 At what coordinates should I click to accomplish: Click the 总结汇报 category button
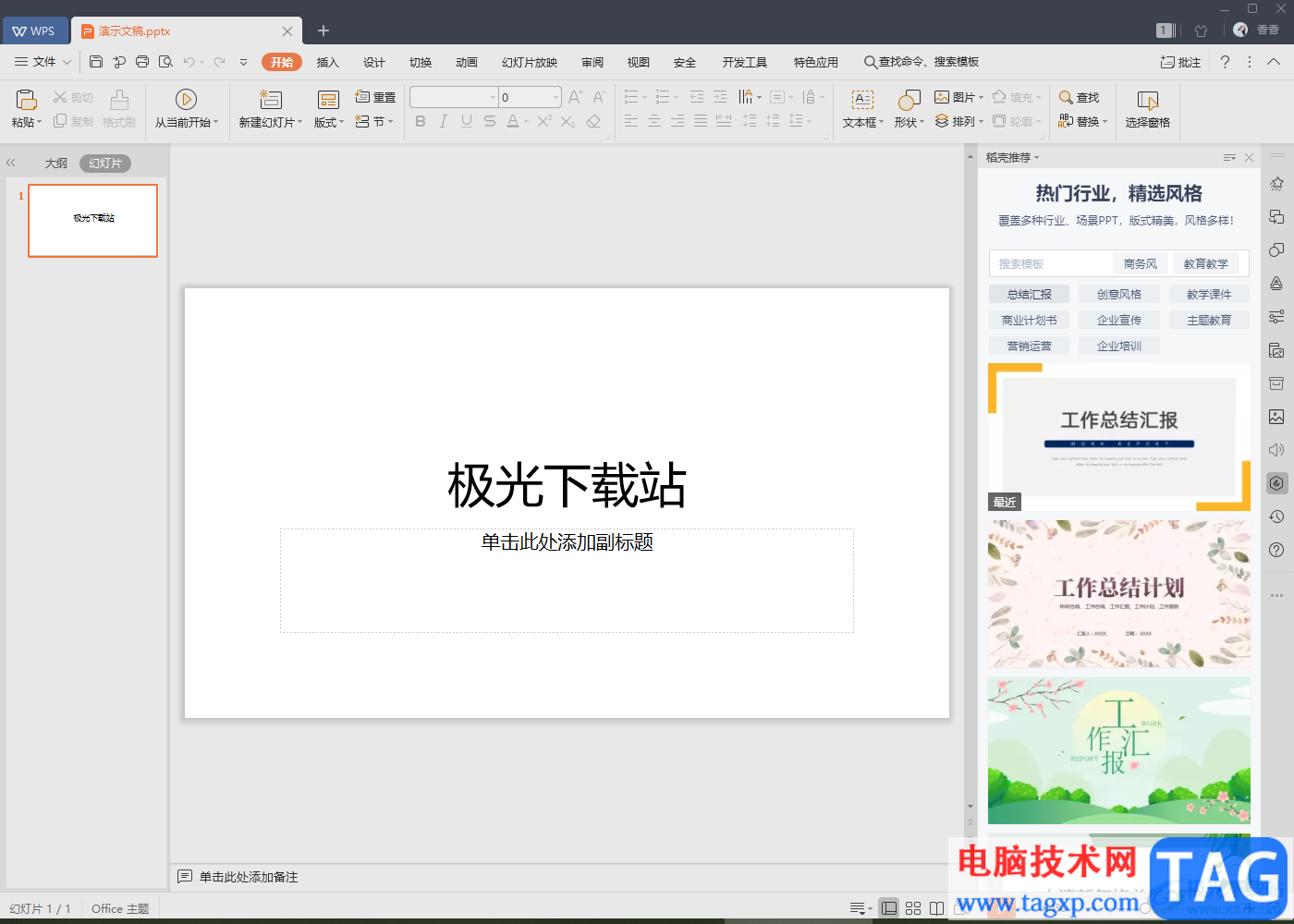1029,294
